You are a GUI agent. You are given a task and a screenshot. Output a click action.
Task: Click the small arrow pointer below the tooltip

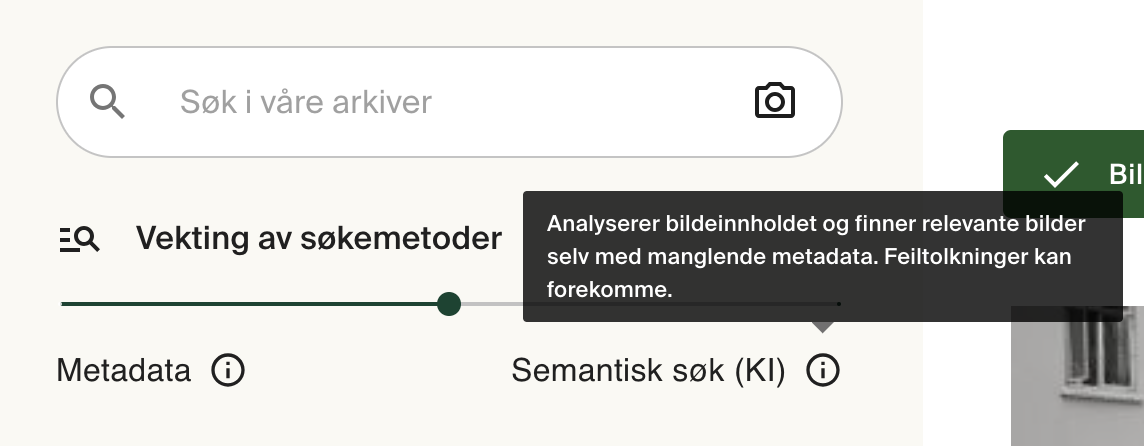pyautogui.click(x=822, y=326)
